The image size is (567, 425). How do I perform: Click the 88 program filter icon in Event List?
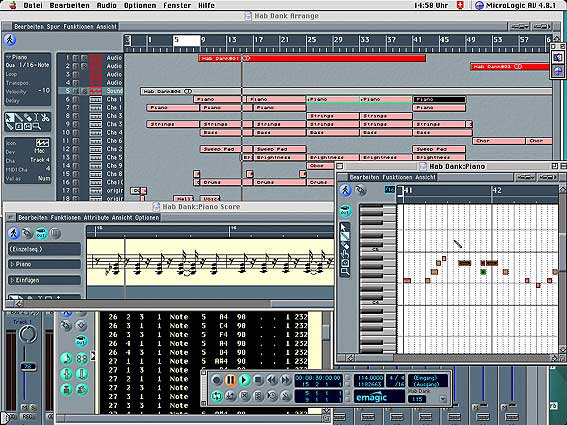coord(82,358)
